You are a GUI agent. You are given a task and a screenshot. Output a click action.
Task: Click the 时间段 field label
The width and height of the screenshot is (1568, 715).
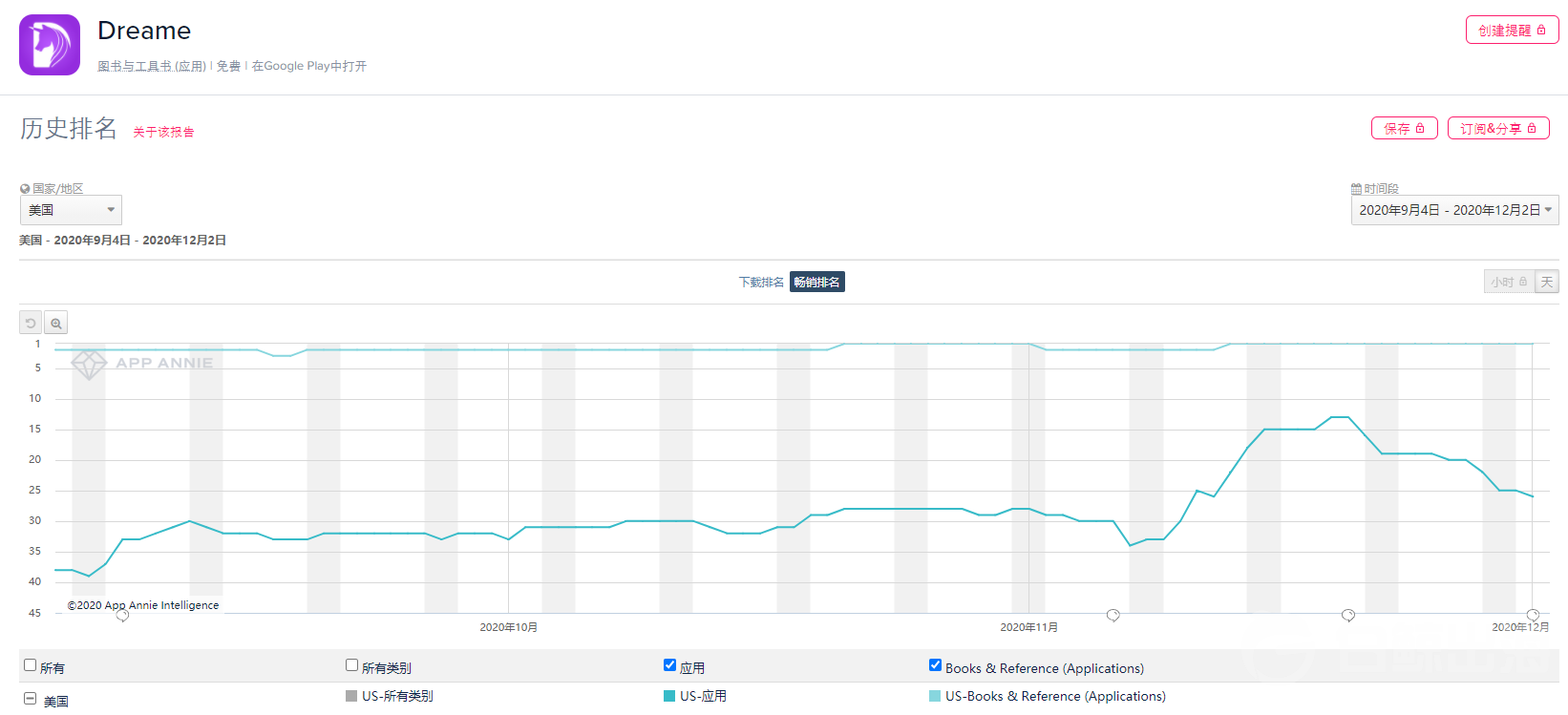click(1382, 189)
